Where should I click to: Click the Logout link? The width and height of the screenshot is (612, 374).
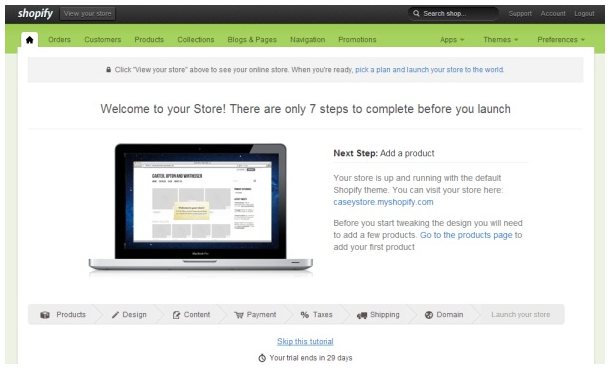click(584, 13)
